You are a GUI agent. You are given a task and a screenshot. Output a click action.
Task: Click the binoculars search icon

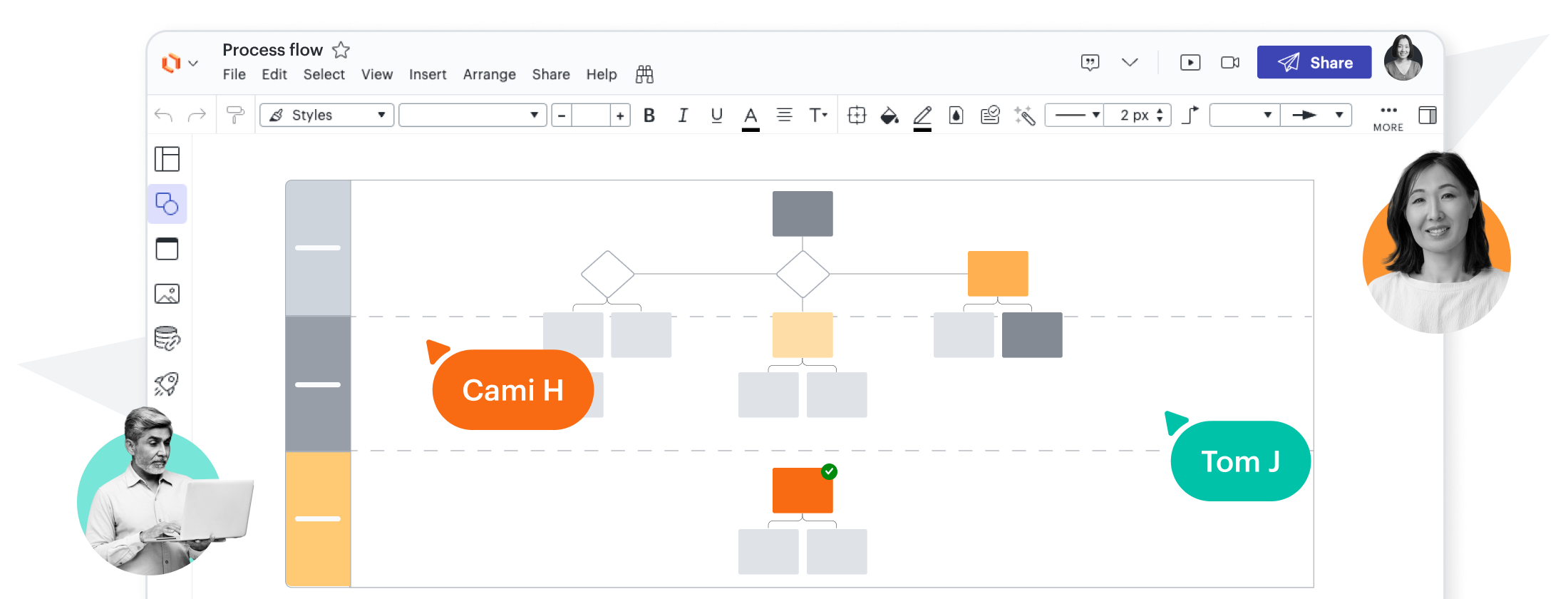[x=644, y=75]
